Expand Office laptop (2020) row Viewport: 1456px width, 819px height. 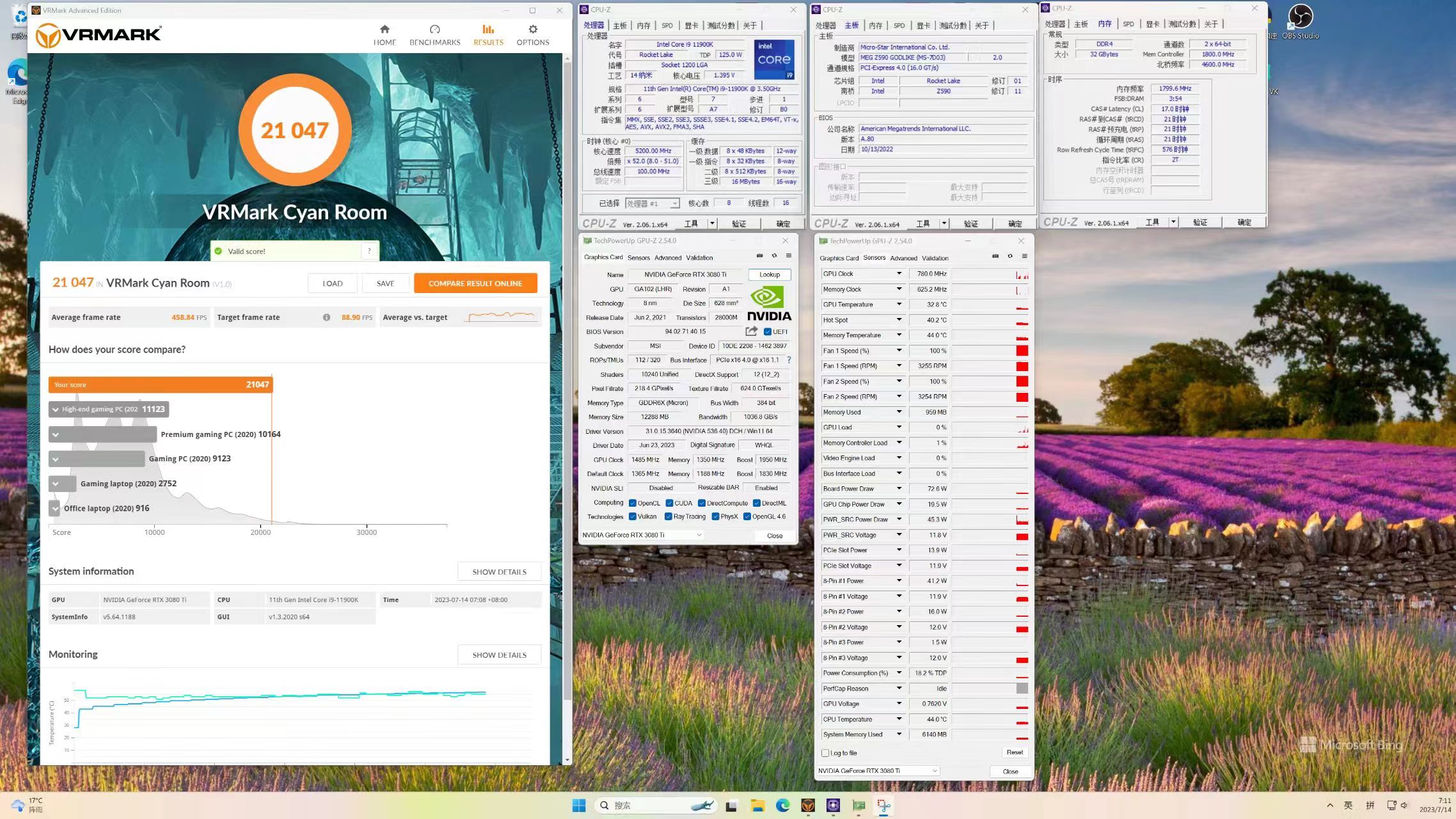pos(56,509)
